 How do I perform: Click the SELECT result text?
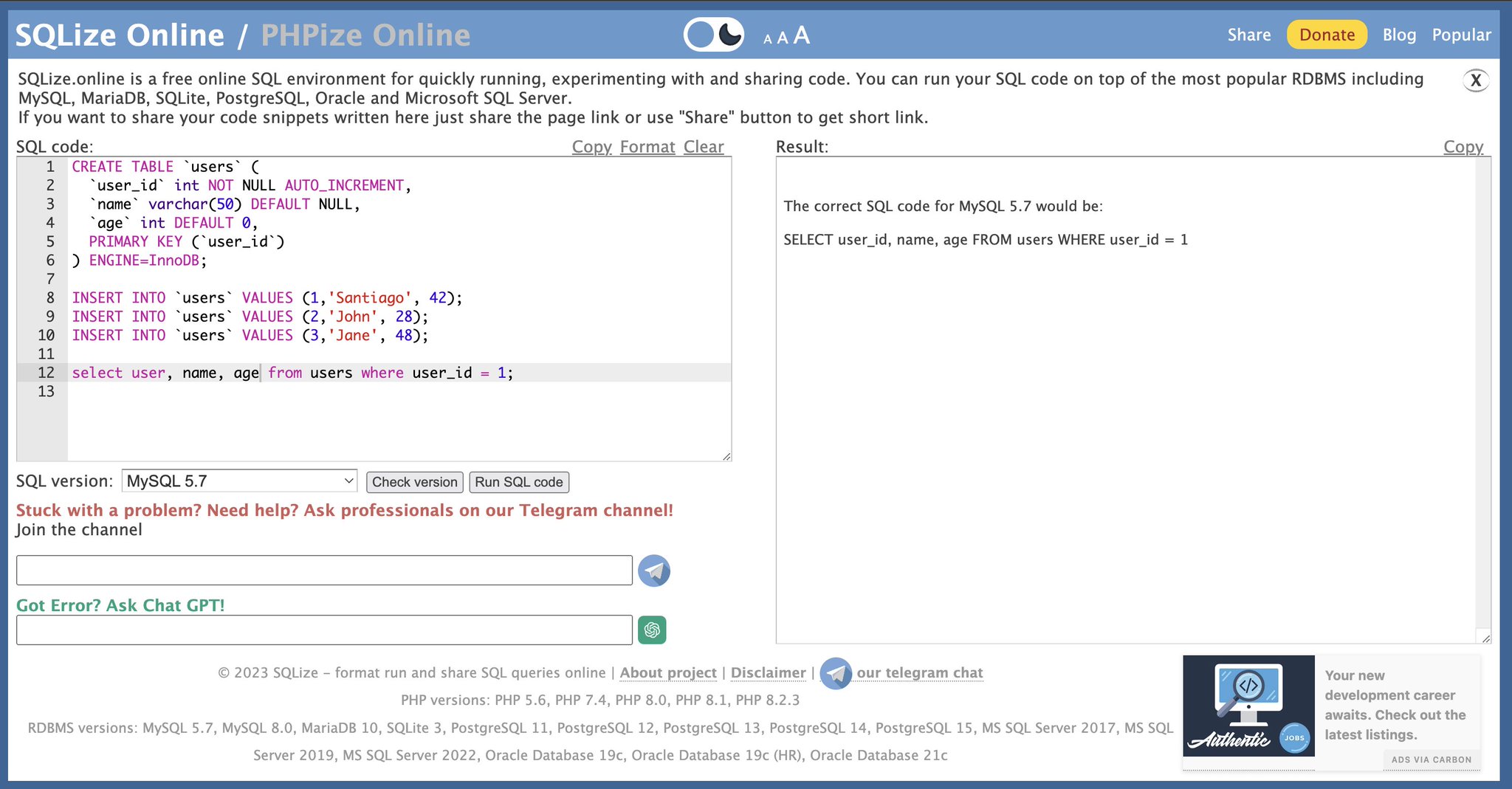point(986,240)
